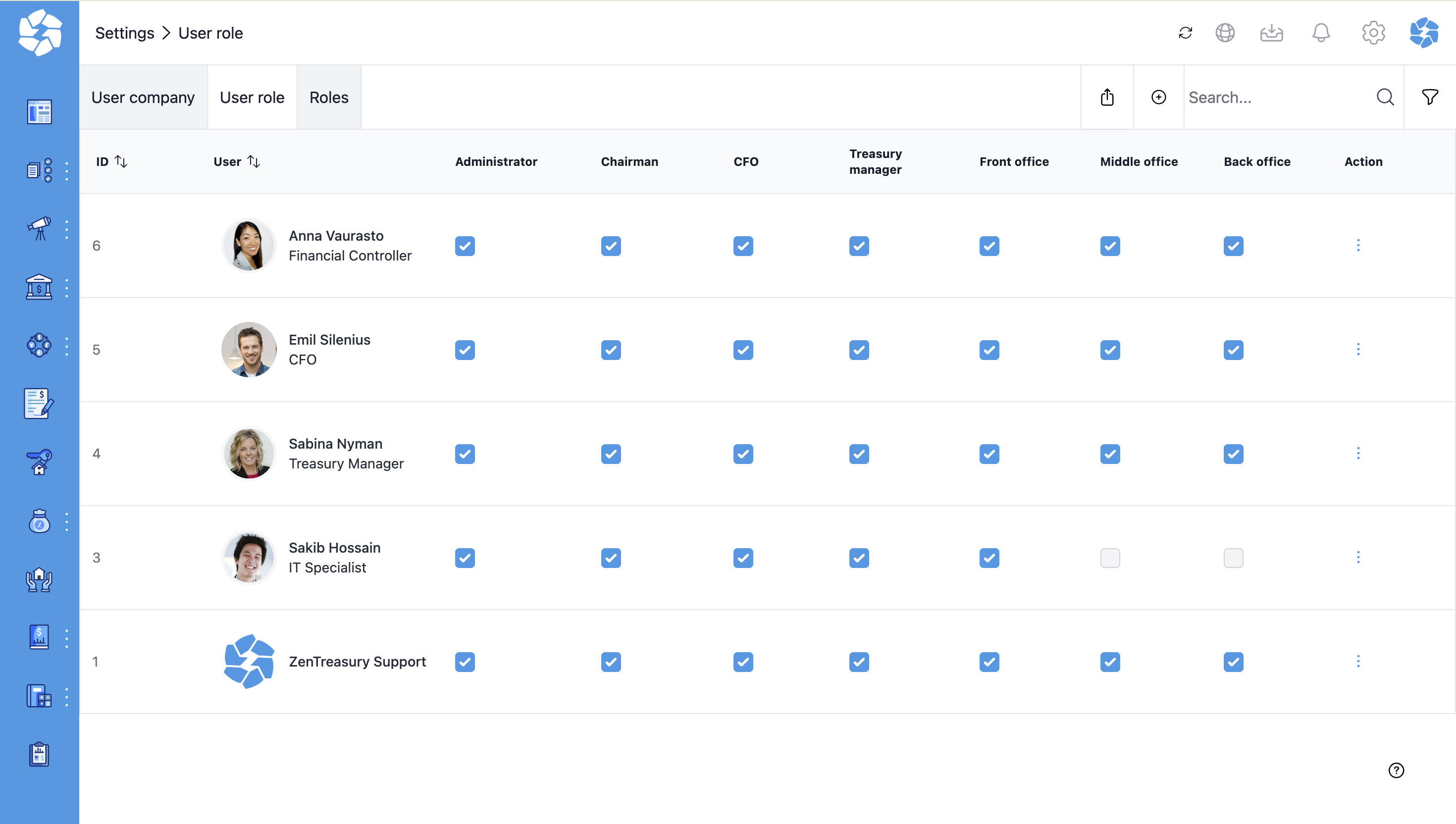Open the language globe icon
1456x824 pixels.
(1225, 33)
